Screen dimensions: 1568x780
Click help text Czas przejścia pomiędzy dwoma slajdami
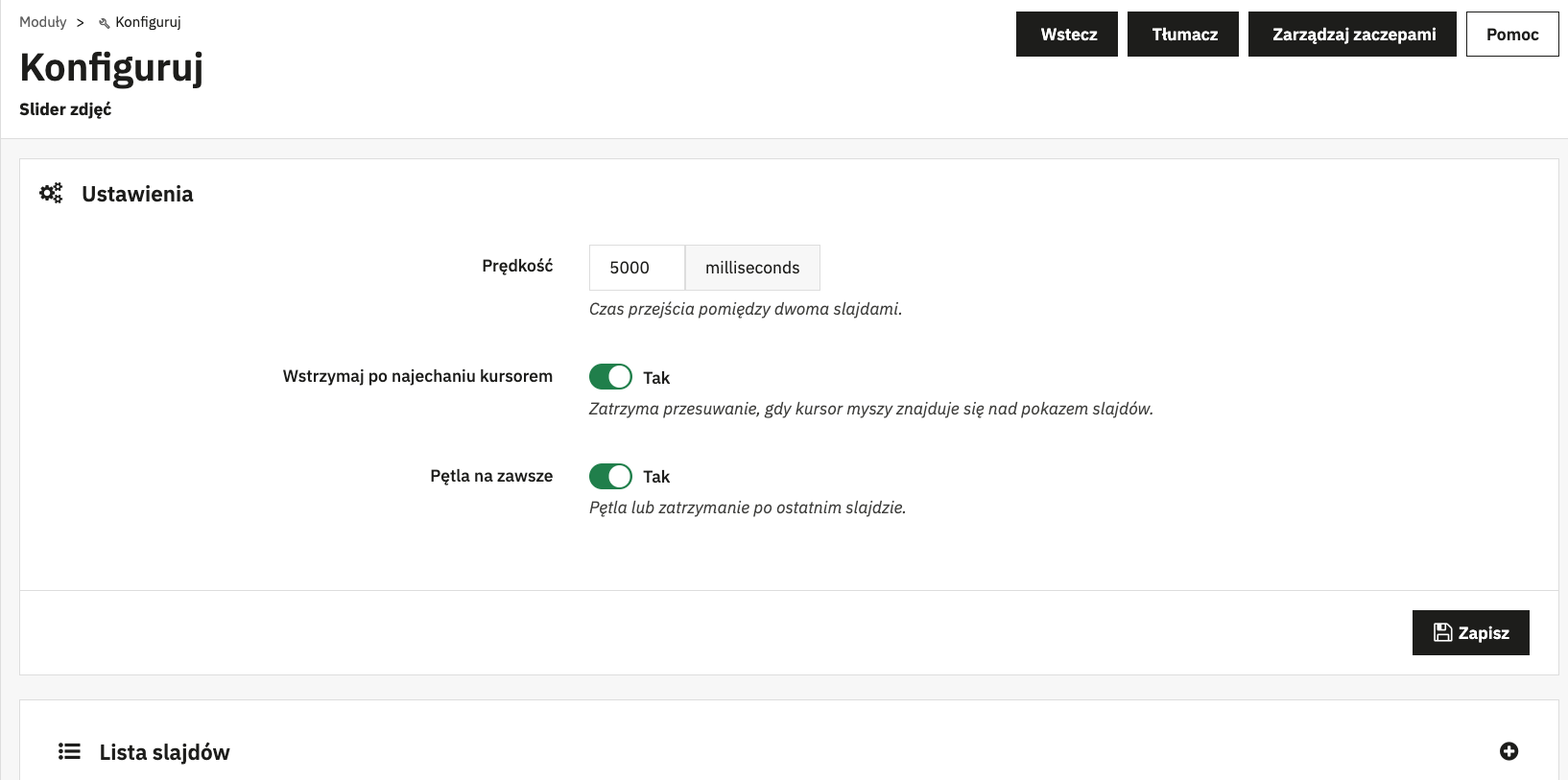click(x=746, y=309)
